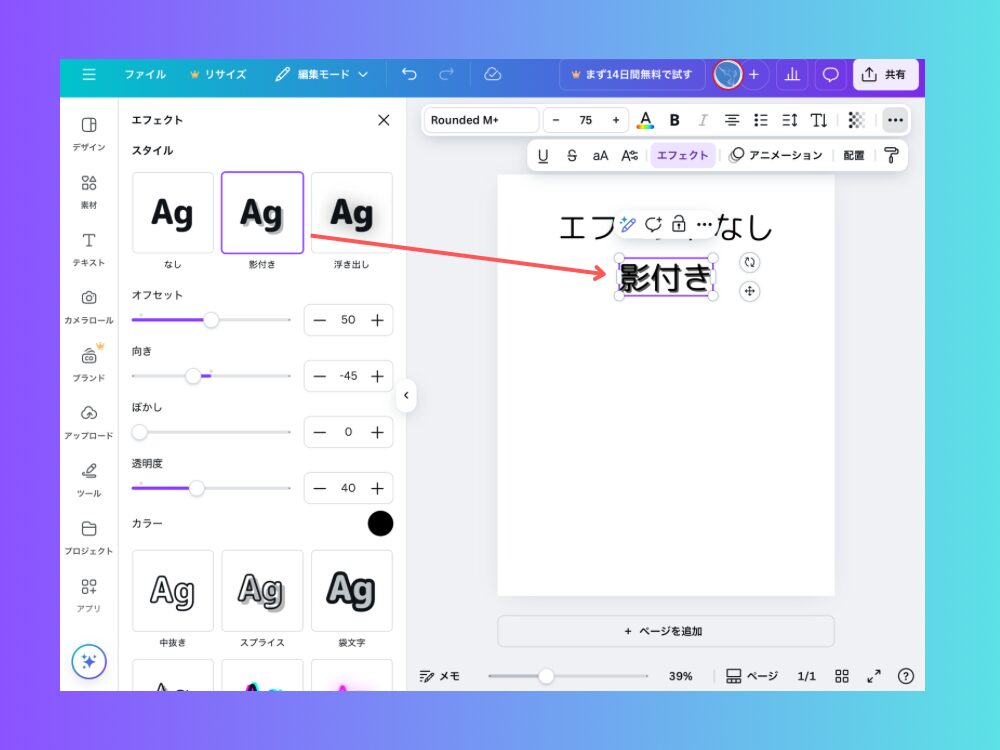
Task: Open the black shadow カラー swatch
Action: coord(380,523)
